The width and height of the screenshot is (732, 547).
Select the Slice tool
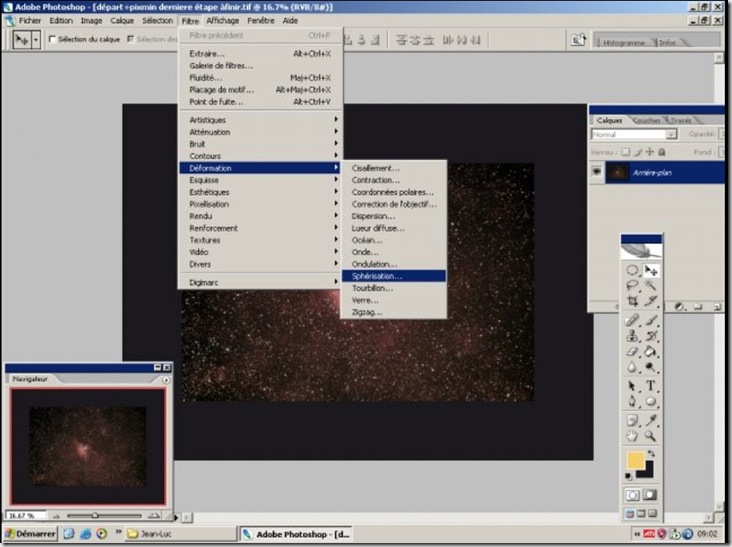651,301
